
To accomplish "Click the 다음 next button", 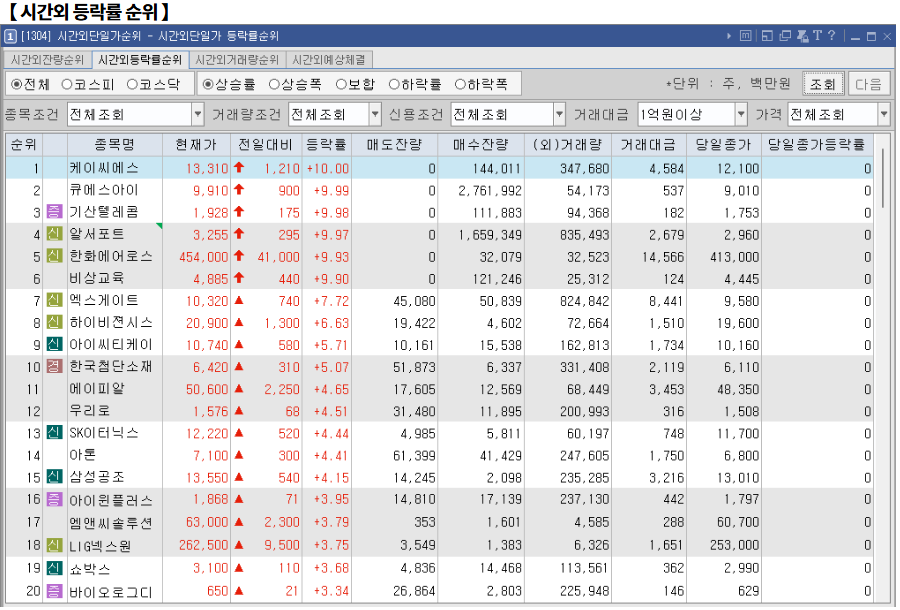I will [868, 83].
